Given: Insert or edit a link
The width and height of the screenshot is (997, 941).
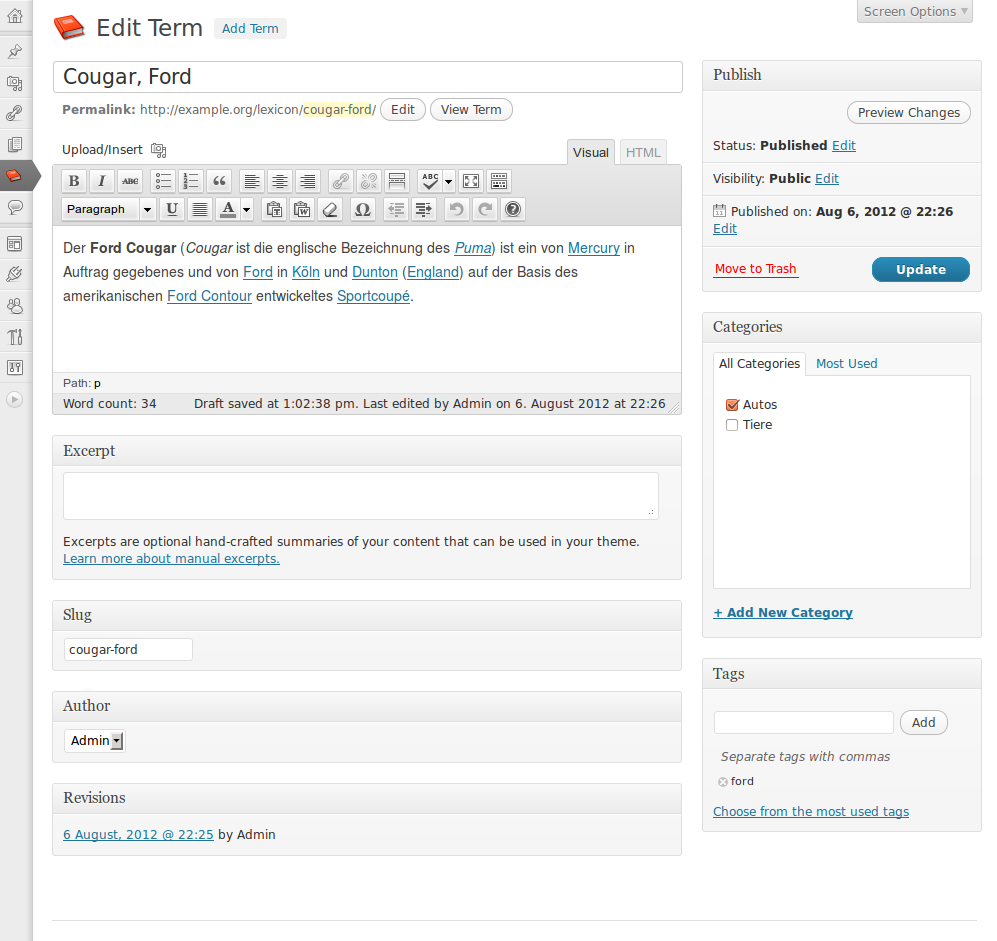Looking at the screenshot, I should point(341,181).
